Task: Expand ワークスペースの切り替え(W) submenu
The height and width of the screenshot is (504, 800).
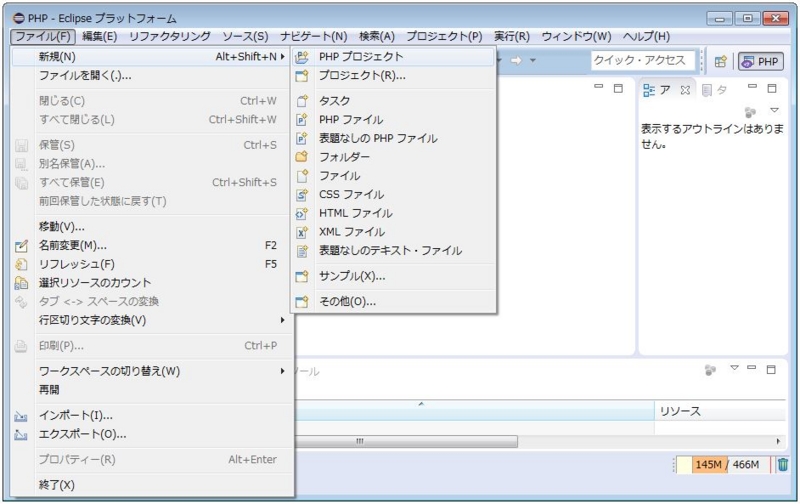Action: point(282,371)
